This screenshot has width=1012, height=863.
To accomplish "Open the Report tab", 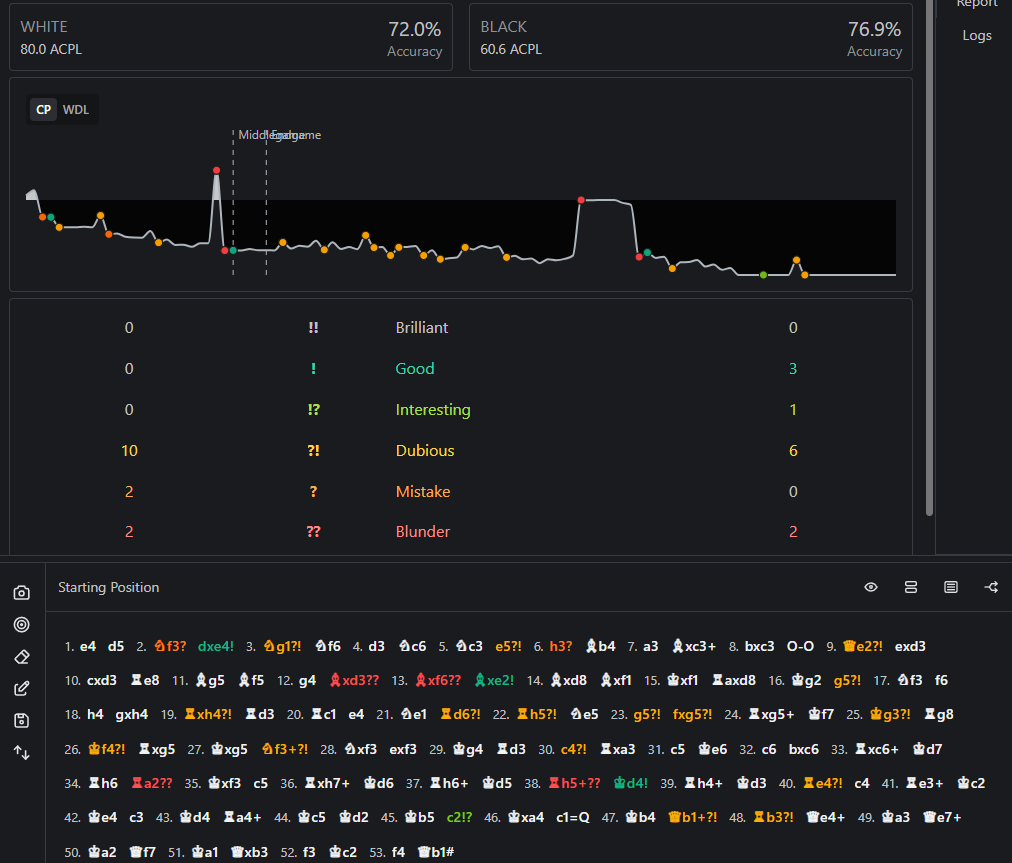I will 977,3.
